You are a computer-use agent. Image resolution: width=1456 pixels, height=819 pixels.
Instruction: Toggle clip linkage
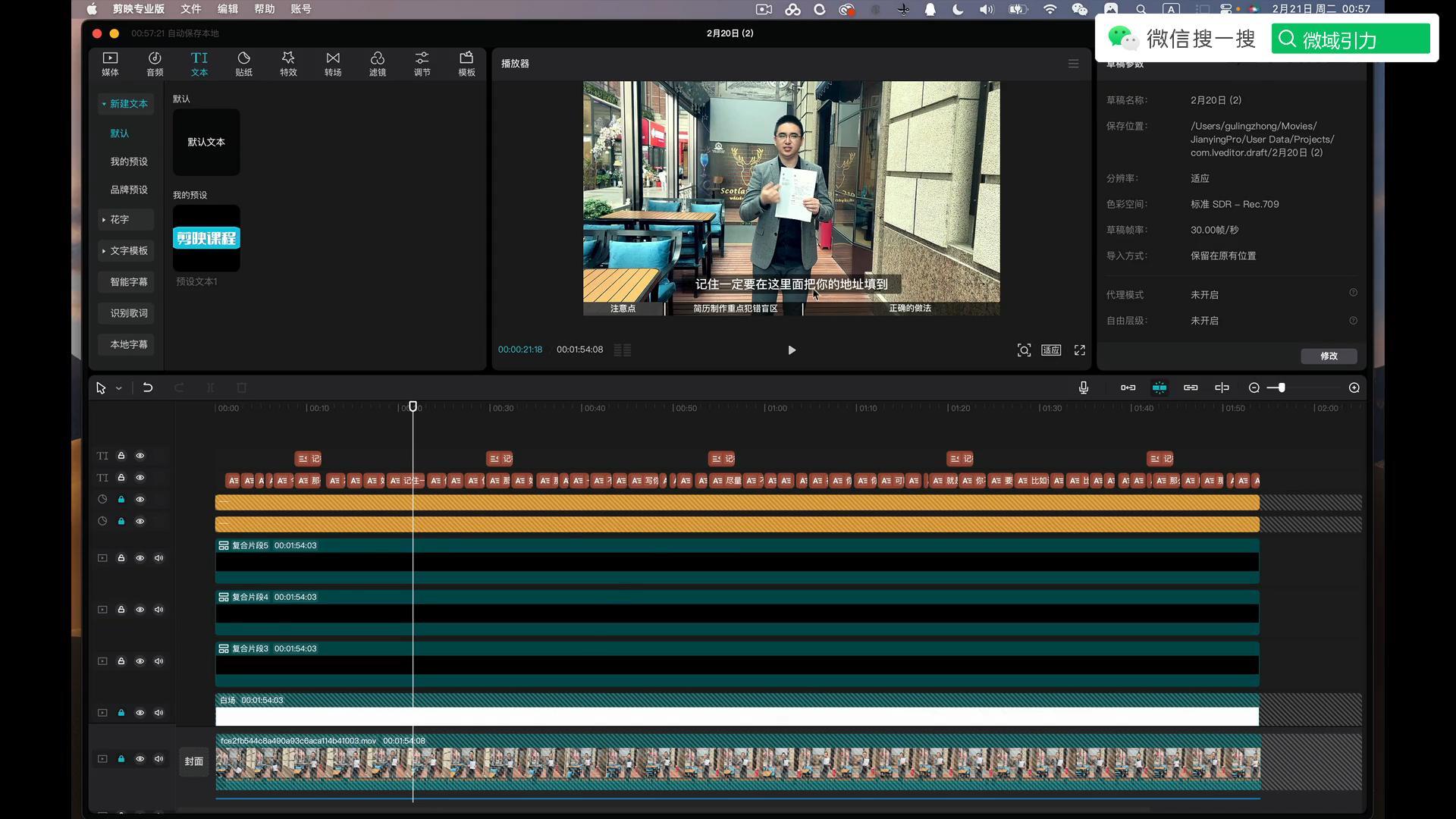[1191, 388]
